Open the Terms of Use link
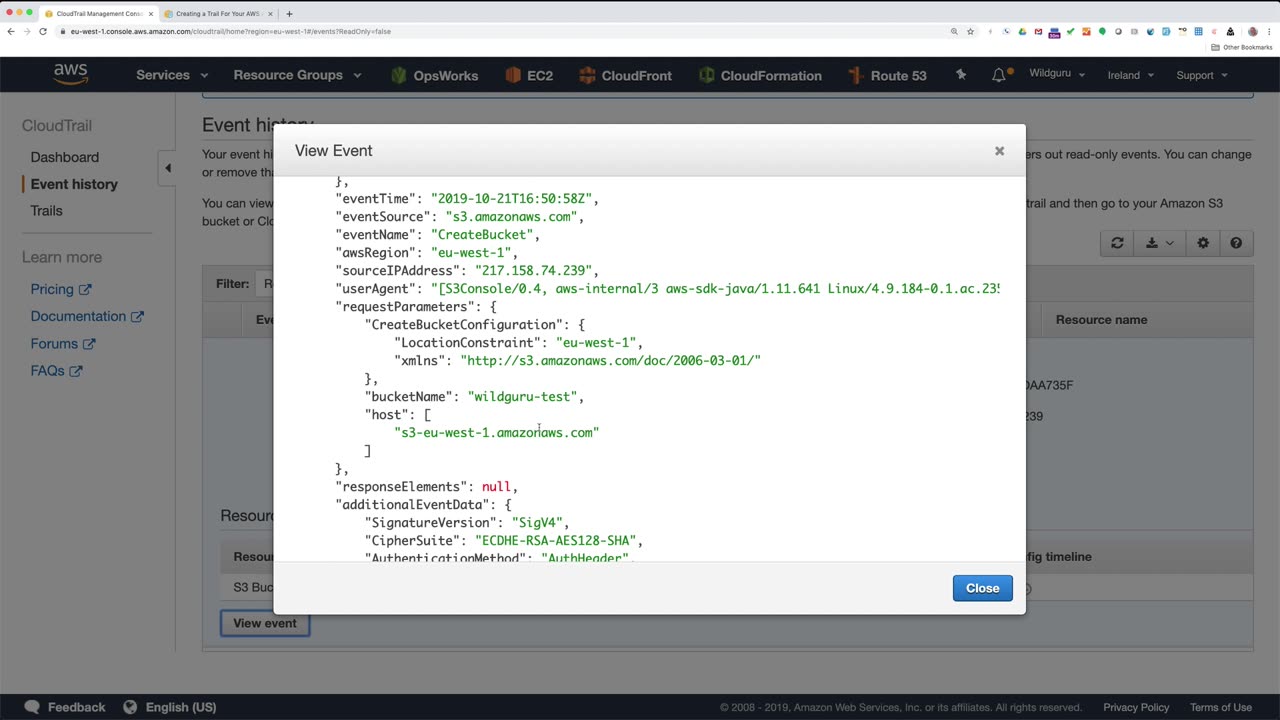 click(x=1221, y=707)
